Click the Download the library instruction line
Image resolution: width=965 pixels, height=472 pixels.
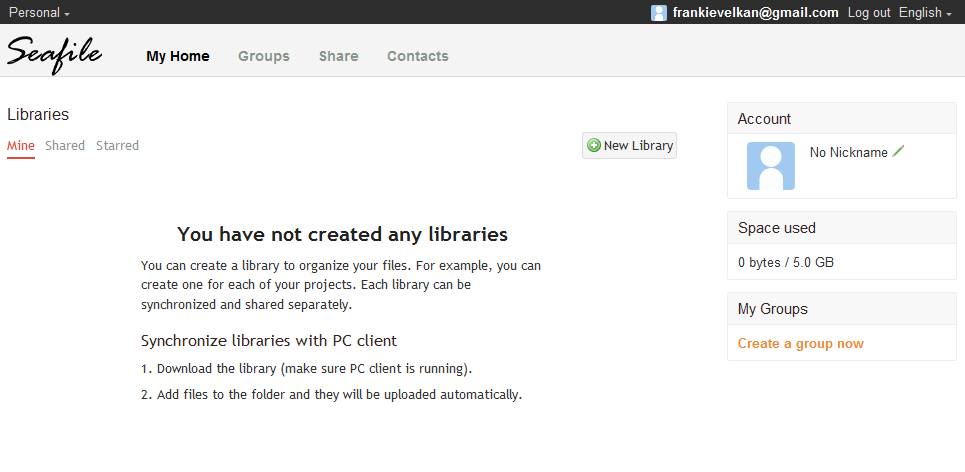point(306,369)
